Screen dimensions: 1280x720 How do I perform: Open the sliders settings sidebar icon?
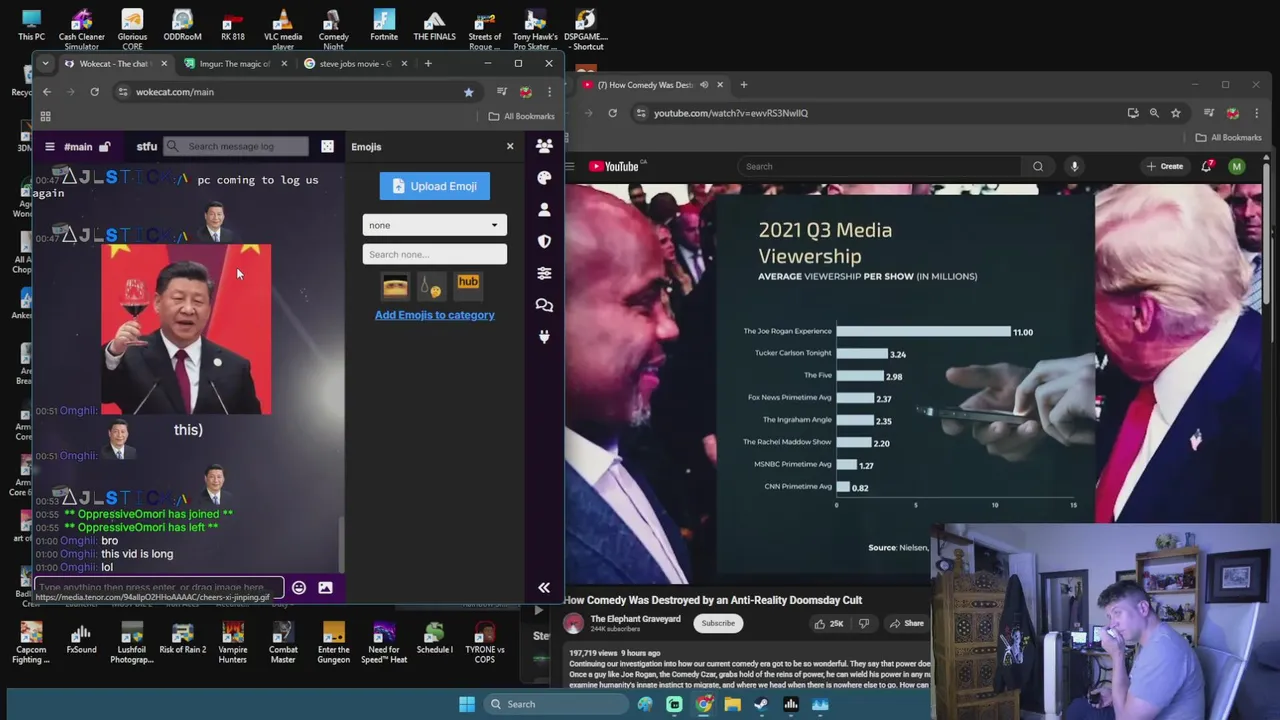(x=544, y=273)
